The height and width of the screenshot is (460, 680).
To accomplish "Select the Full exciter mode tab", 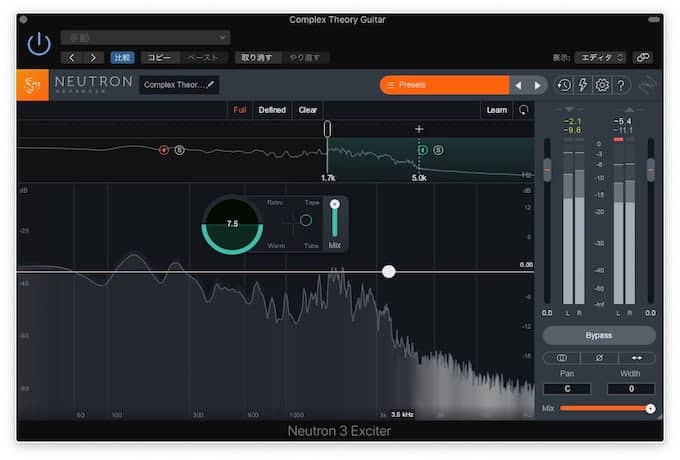I will tap(240, 110).
